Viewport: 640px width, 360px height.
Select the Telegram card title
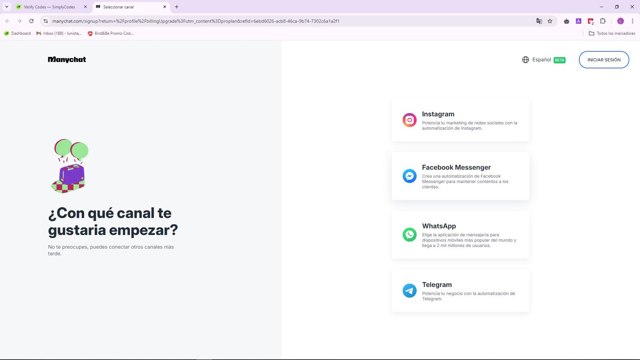pyautogui.click(x=437, y=284)
